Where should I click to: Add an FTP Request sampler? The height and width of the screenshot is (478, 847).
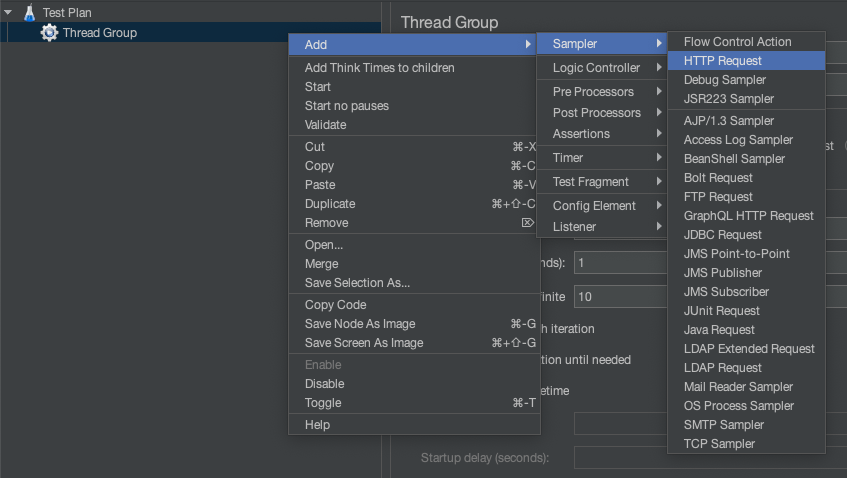coord(747,197)
